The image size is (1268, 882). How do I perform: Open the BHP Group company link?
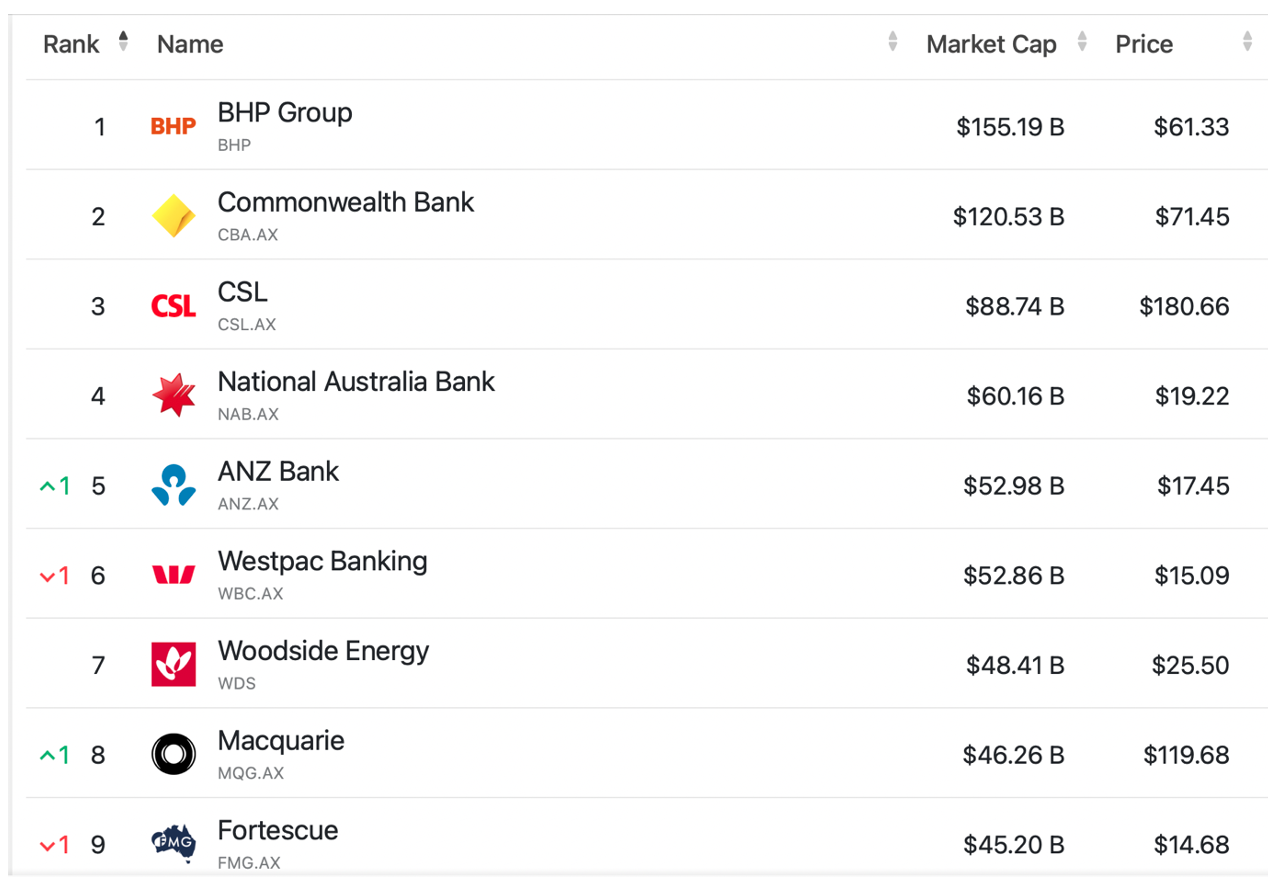tap(285, 113)
